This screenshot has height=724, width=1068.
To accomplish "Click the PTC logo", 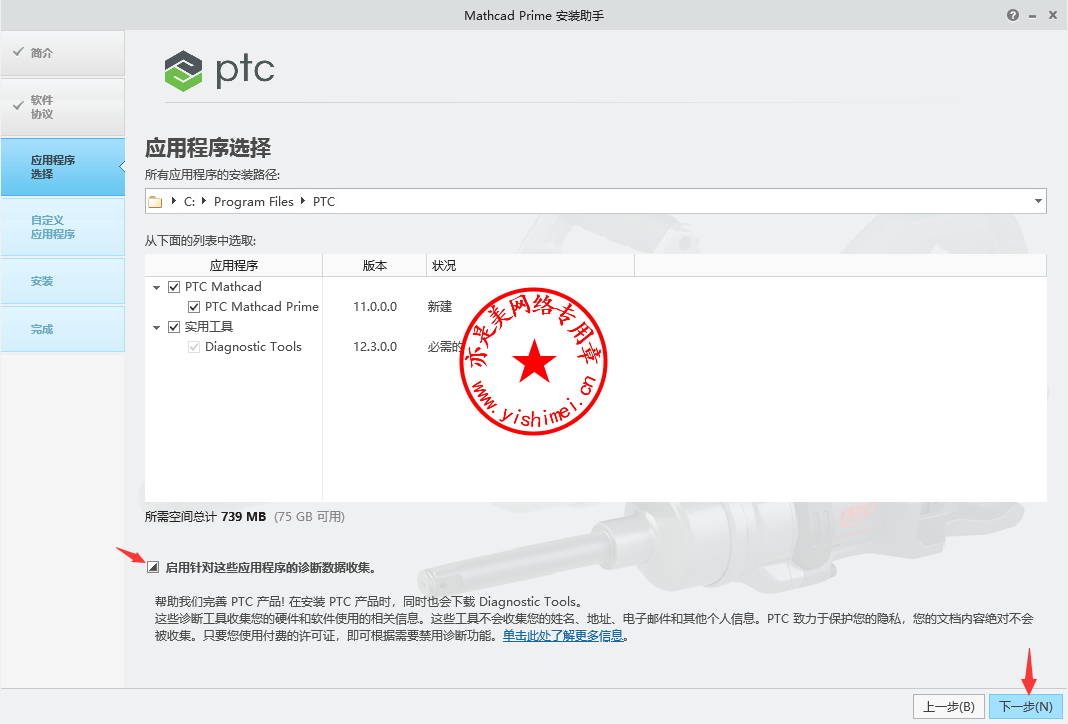I will [219, 71].
